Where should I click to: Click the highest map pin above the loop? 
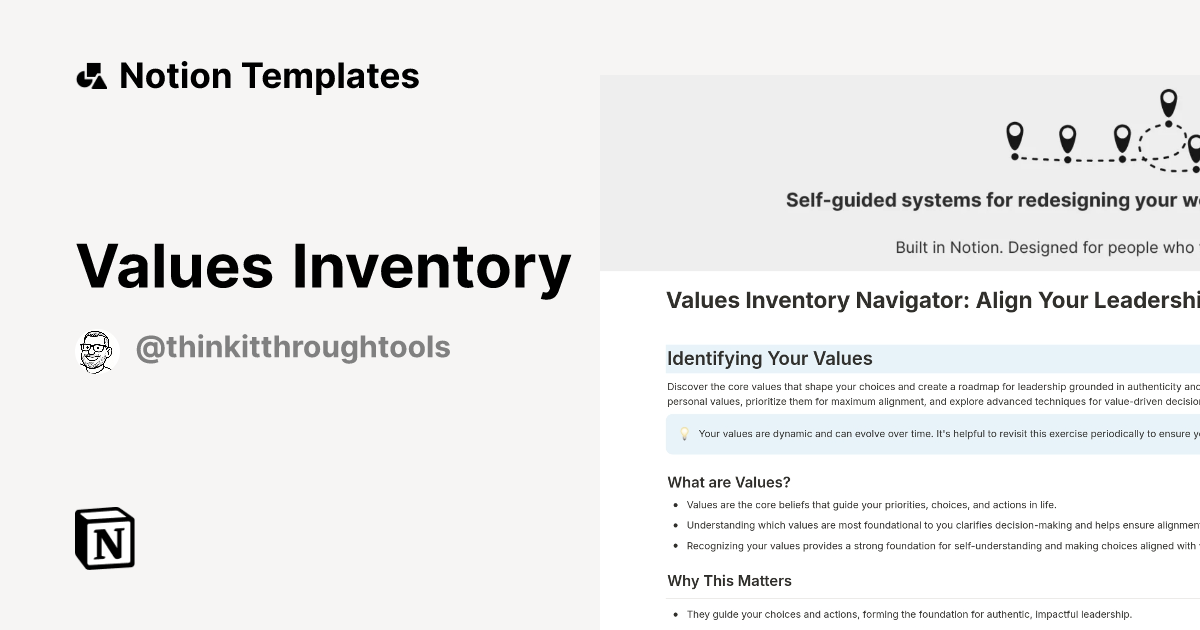pos(1168,103)
